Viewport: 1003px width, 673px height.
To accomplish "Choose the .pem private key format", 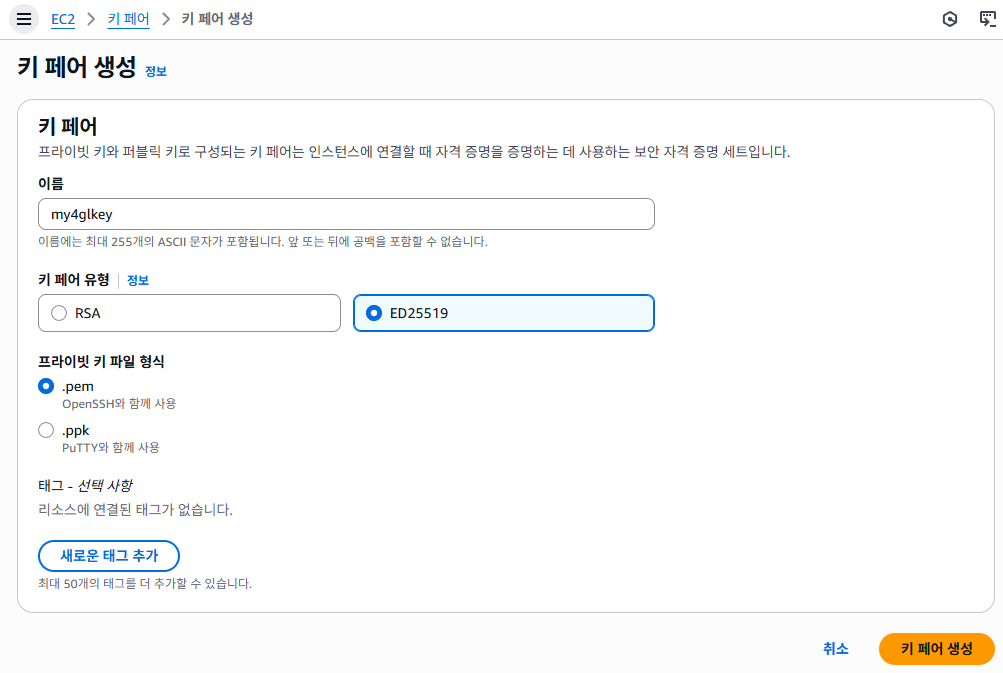I will pos(46,386).
